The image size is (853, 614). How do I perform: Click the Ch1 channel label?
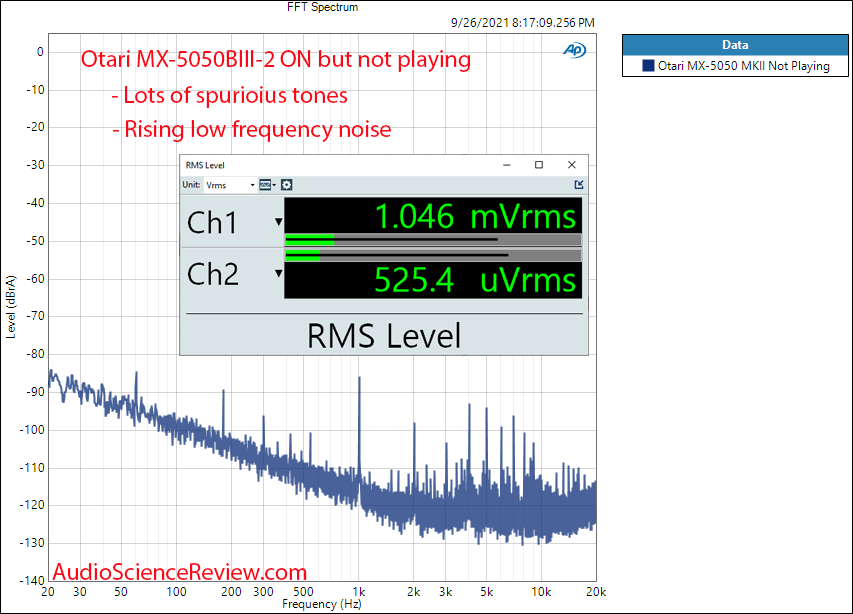click(212, 222)
